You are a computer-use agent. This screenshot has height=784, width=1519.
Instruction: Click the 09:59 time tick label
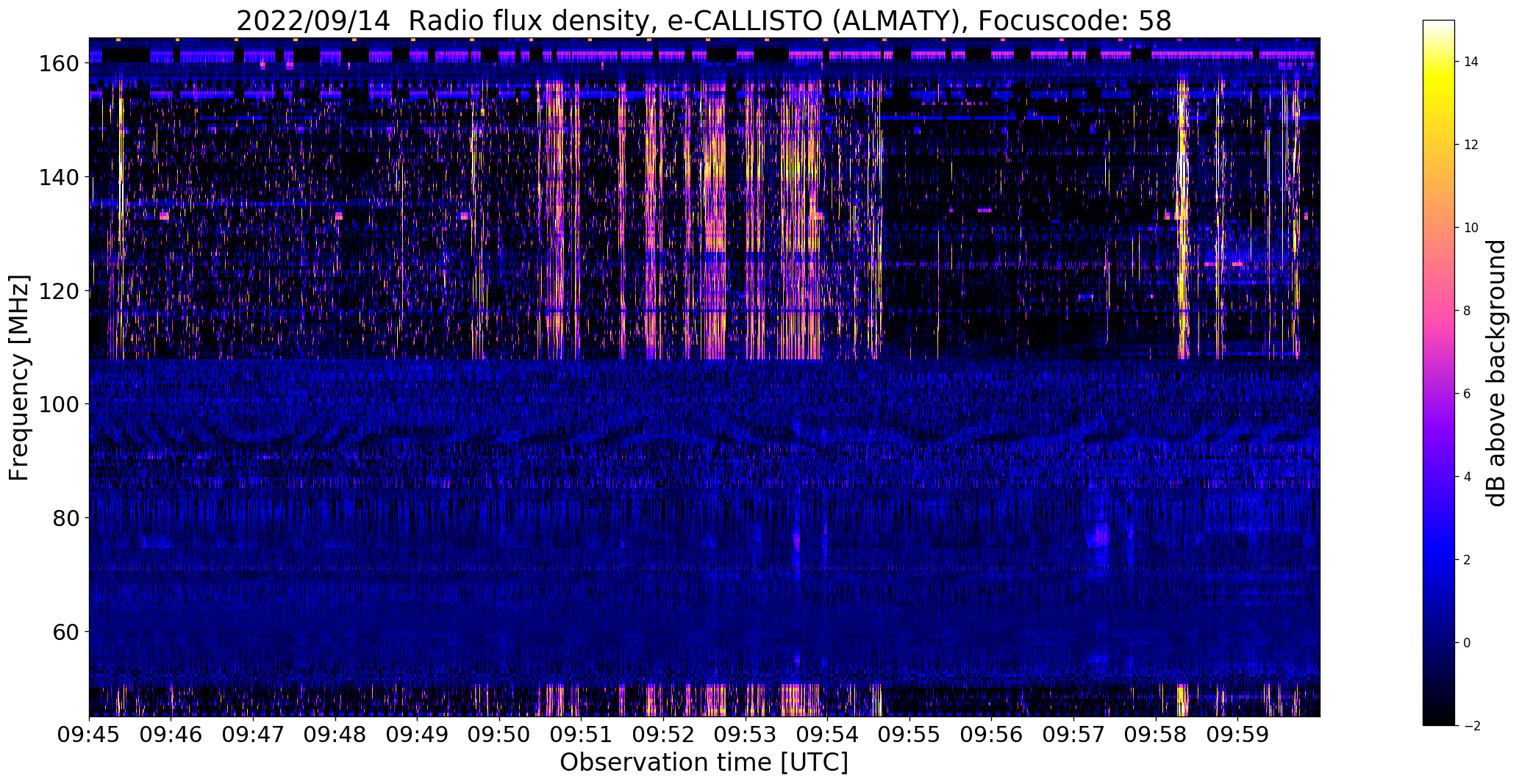pos(1237,734)
